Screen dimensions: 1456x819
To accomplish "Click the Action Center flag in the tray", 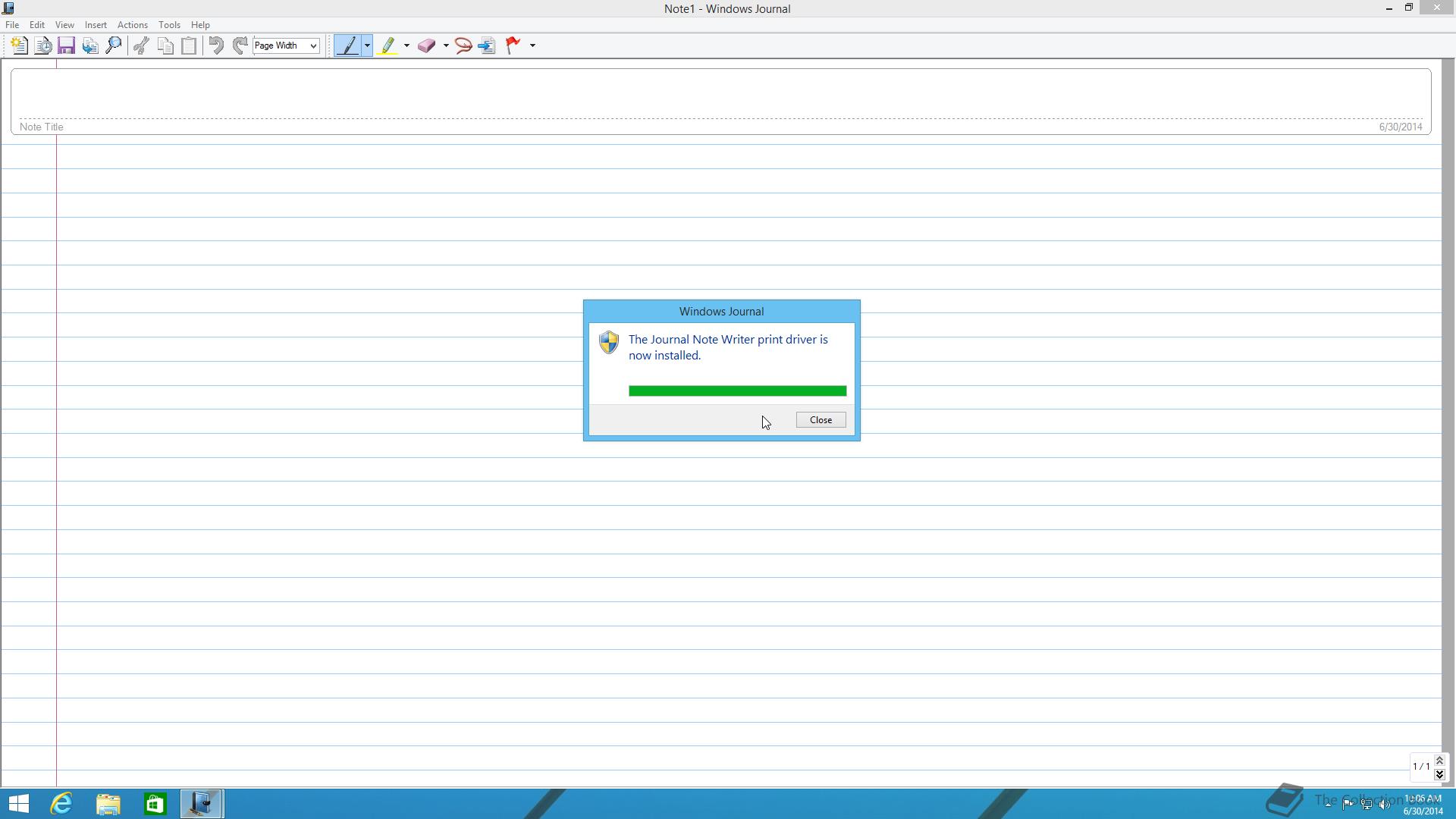I will [x=1348, y=805].
